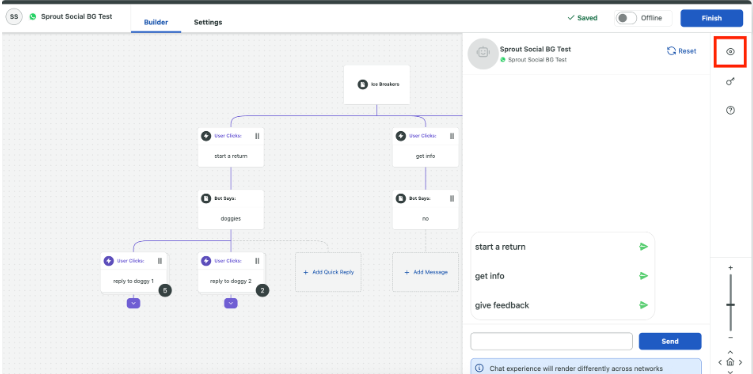The image size is (753, 374).
Task: Switch to the Settings tab
Action: click(x=208, y=22)
